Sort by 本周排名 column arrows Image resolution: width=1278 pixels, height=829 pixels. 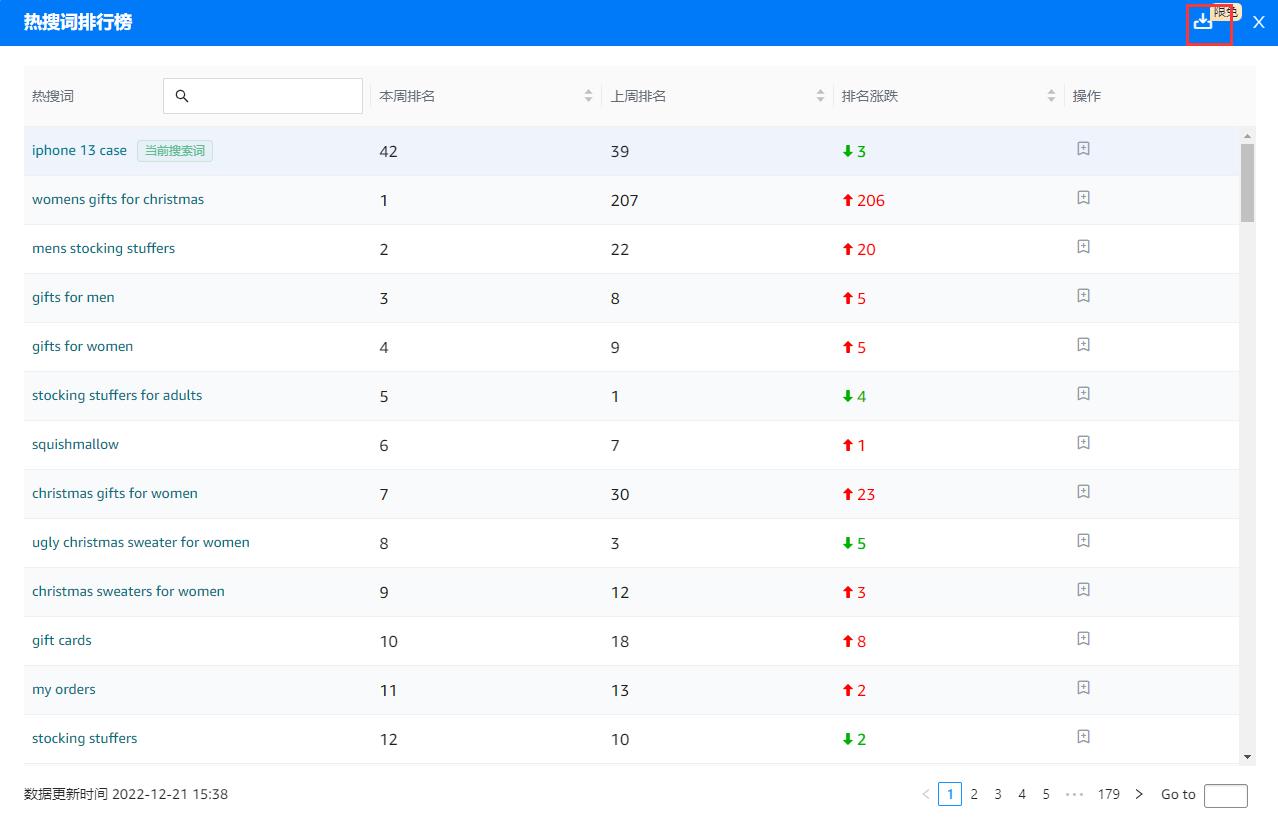588,96
